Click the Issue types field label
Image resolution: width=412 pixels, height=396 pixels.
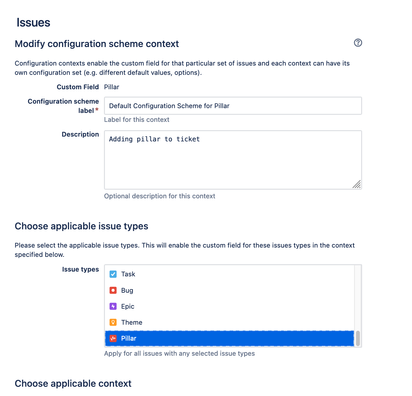80,269
